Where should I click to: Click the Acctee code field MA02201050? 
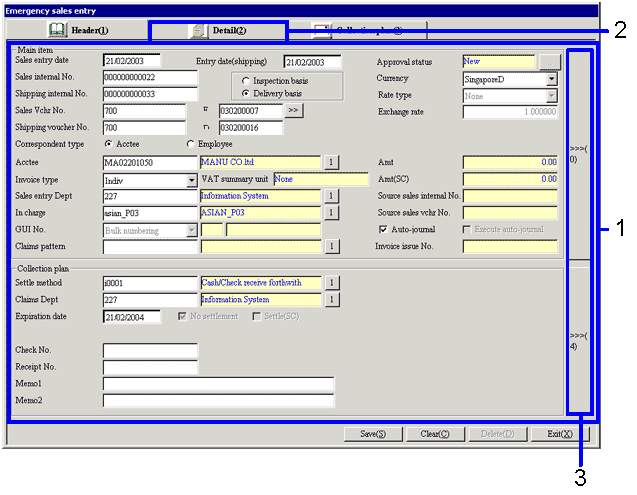click(x=150, y=163)
